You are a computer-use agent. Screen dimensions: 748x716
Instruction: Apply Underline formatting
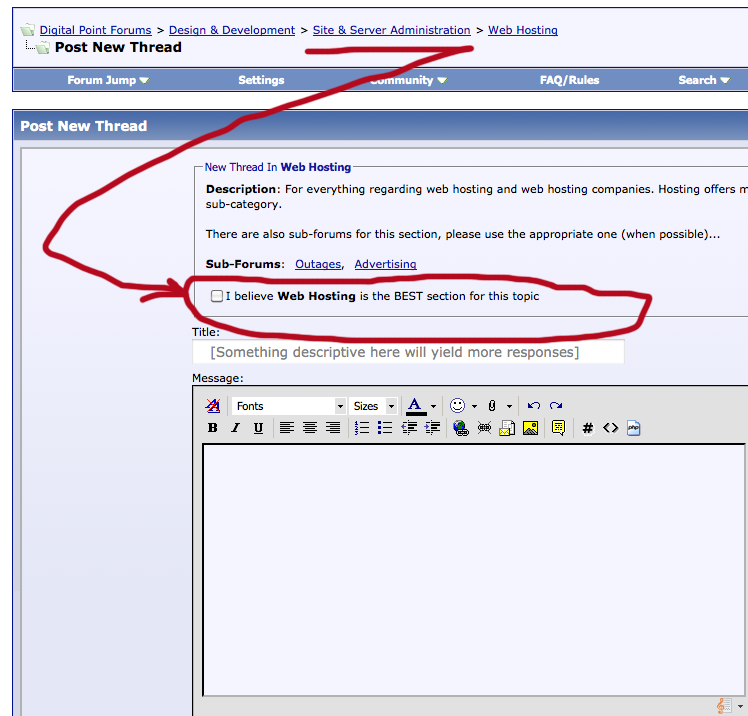click(x=258, y=428)
